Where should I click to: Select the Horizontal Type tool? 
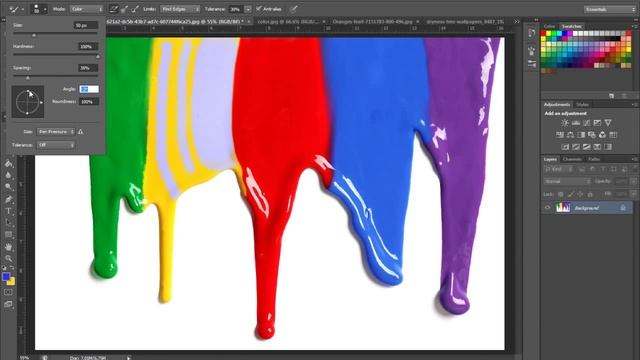click(x=9, y=211)
